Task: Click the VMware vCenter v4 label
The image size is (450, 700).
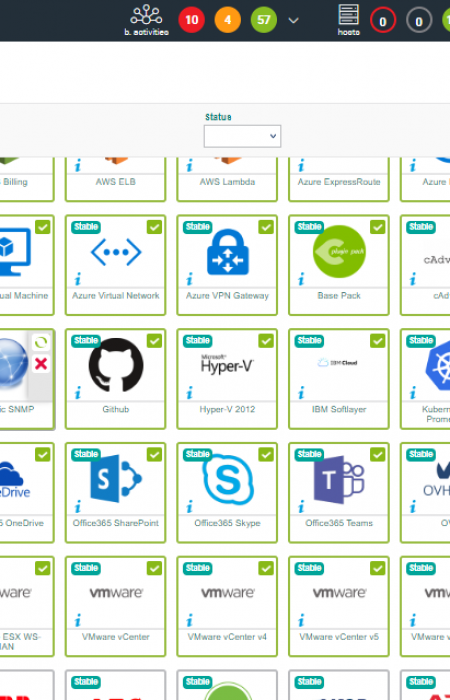Action: coord(227,637)
